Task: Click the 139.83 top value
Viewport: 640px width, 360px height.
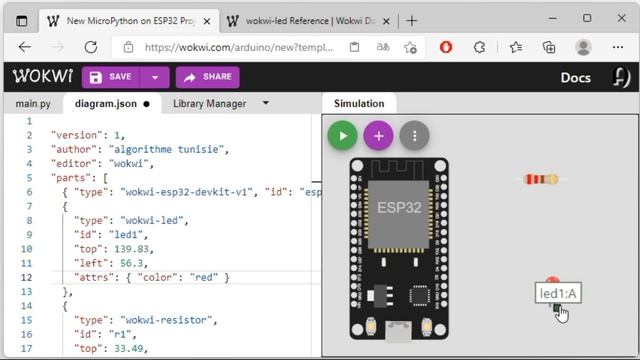Action: click(131, 249)
